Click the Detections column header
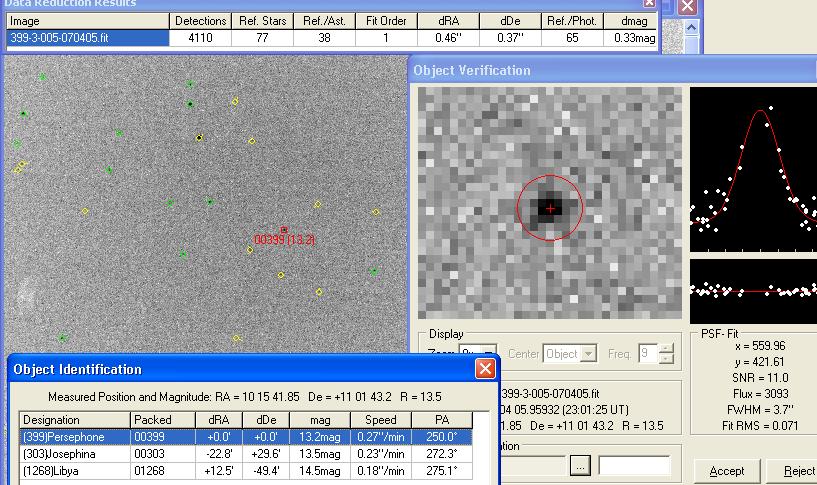The image size is (817, 485). tap(200, 21)
